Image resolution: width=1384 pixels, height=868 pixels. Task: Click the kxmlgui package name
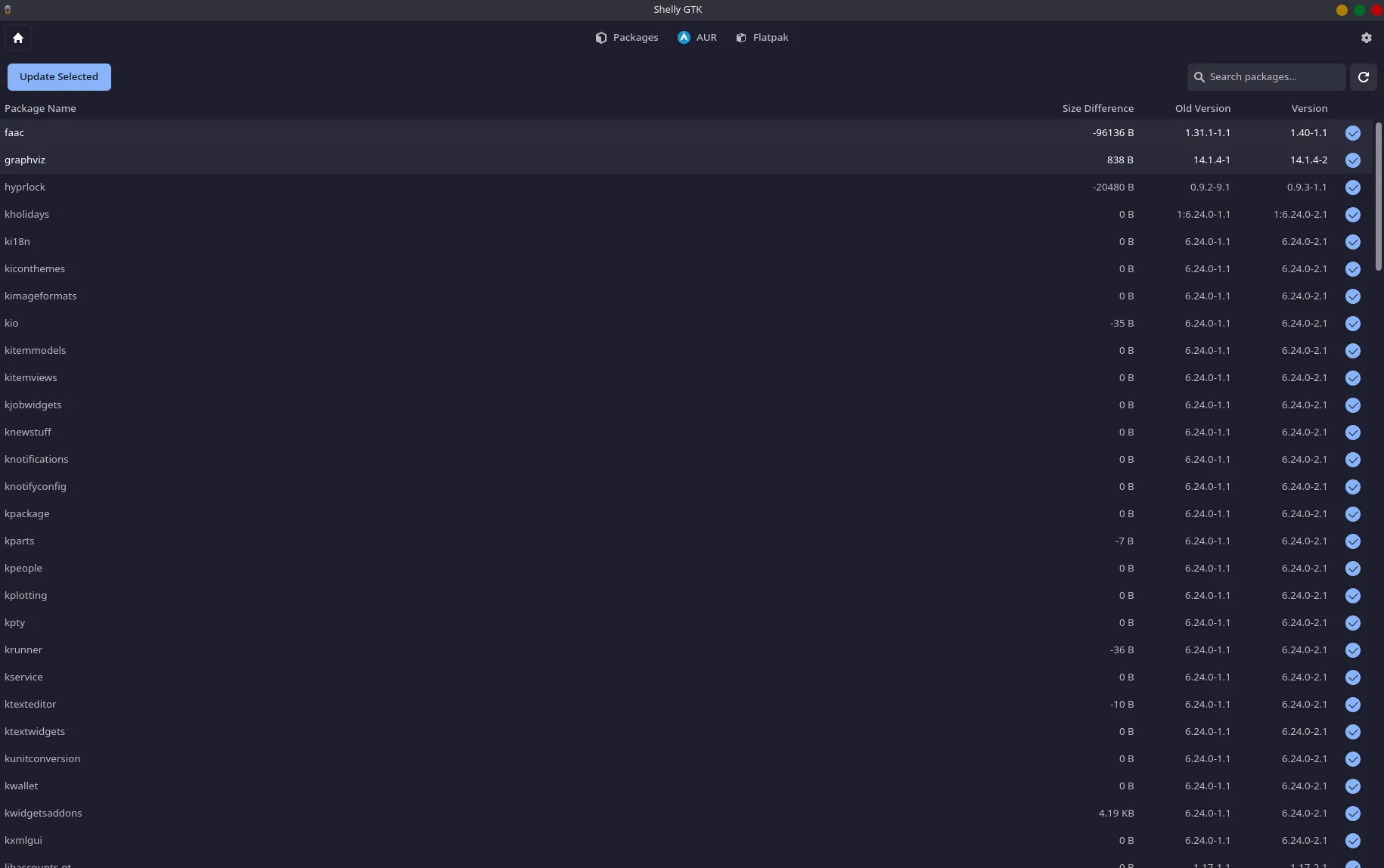23,841
